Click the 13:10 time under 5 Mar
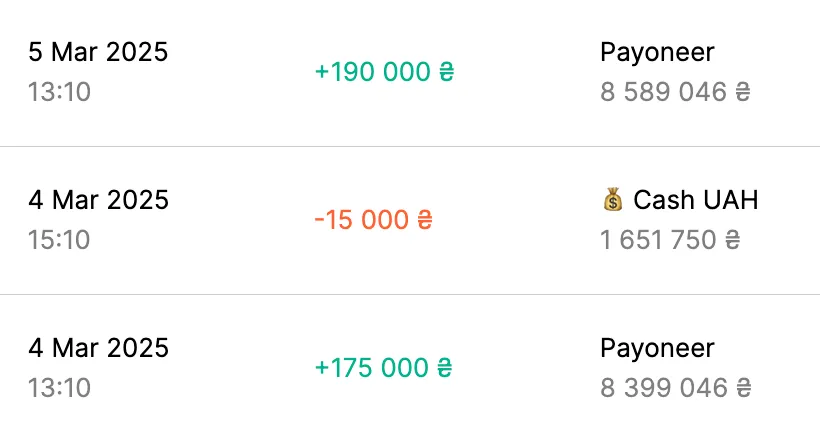Screen dimensions: 820x440 coord(59,92)
